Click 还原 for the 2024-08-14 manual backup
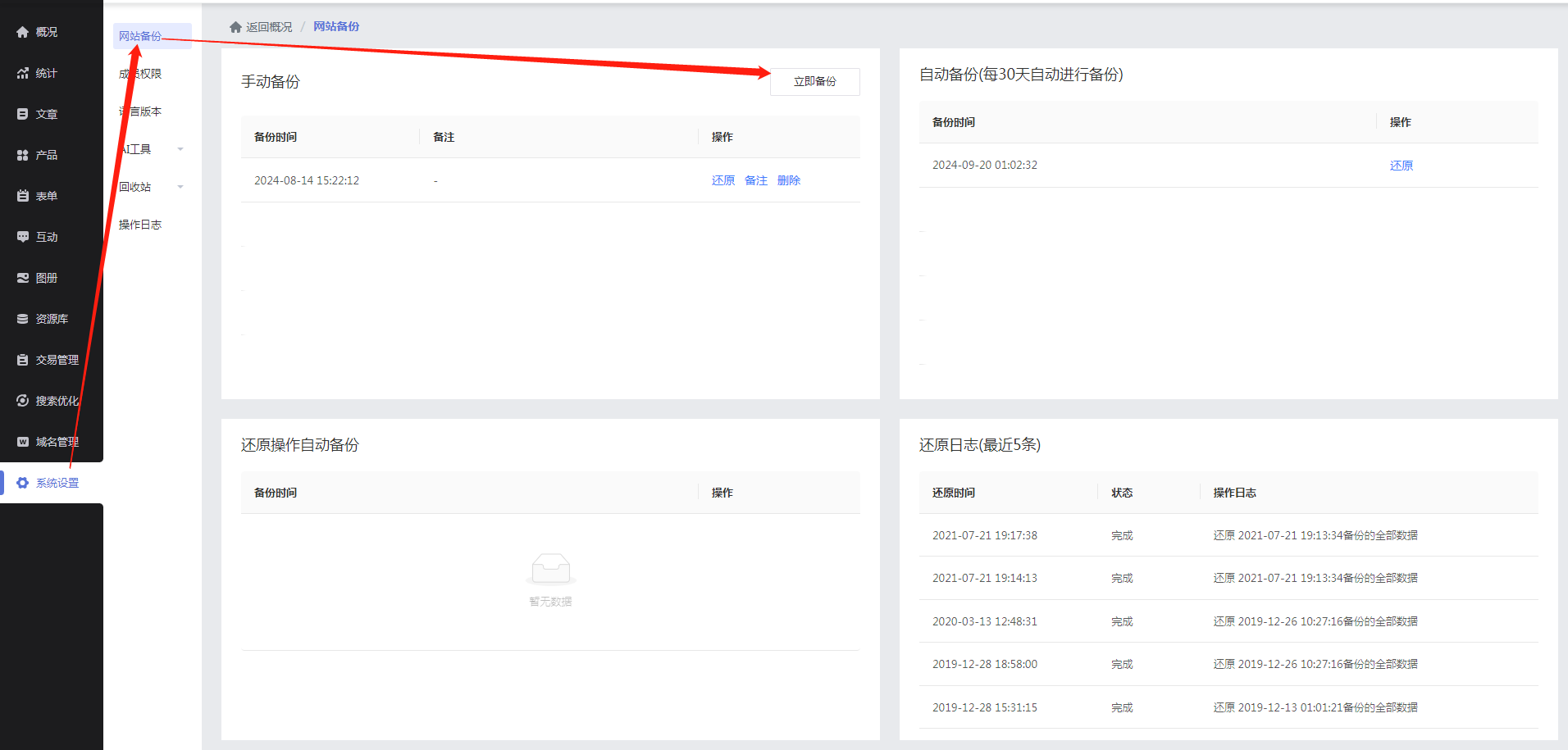1568x750 pixels. [x=722, y=180]
